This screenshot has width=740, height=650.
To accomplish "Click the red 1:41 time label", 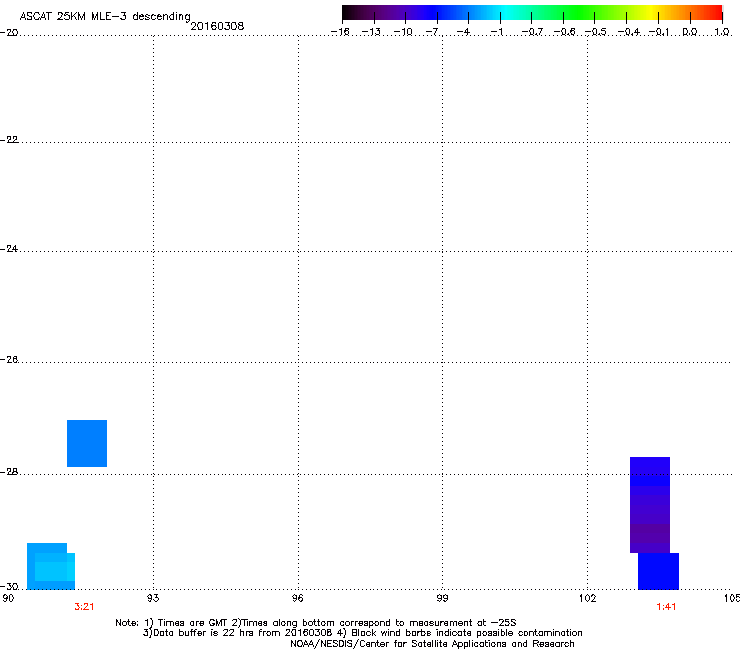I will tap(666, 607).
